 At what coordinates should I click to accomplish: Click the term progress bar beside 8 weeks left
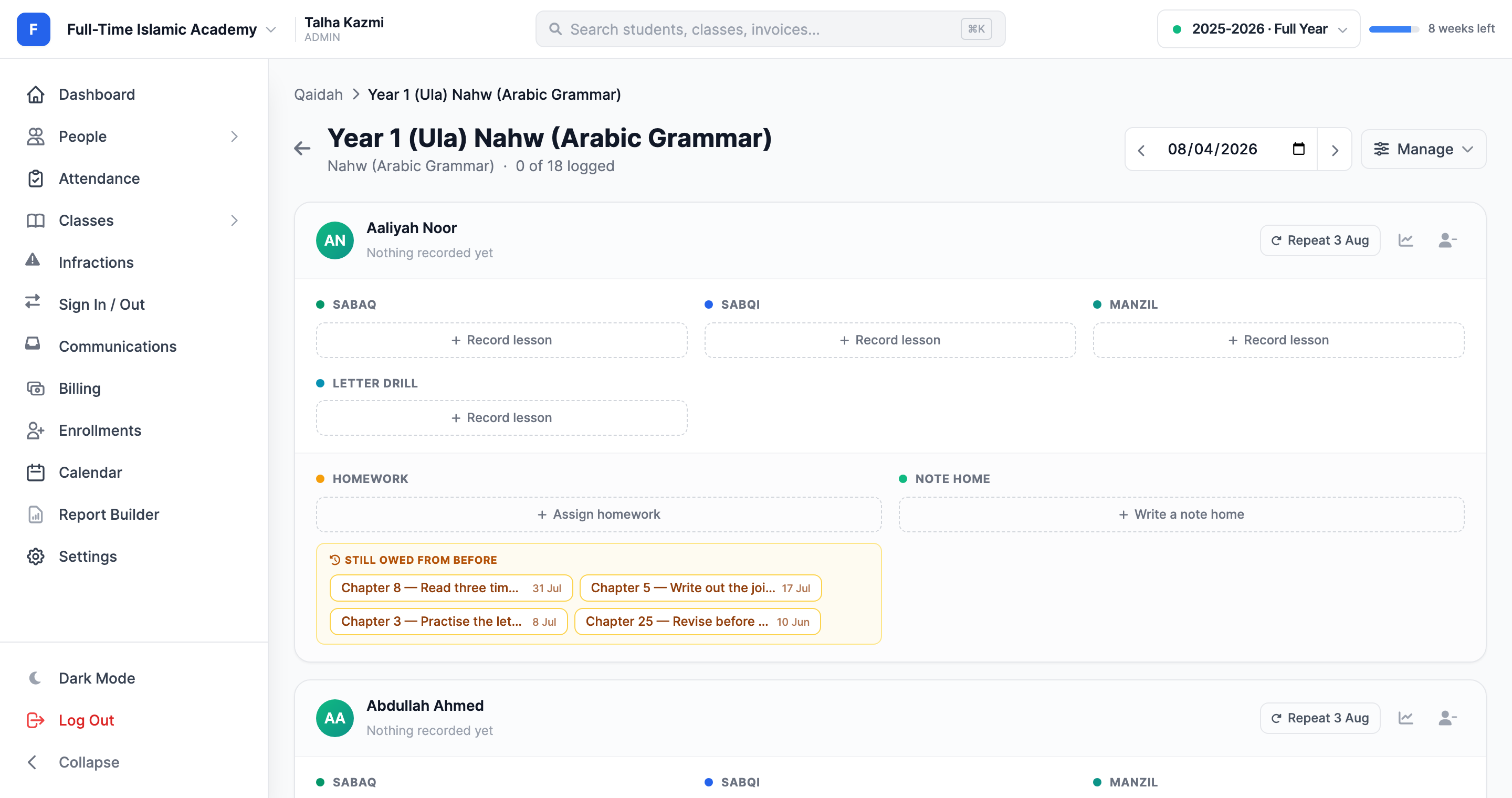point(1393,29)
